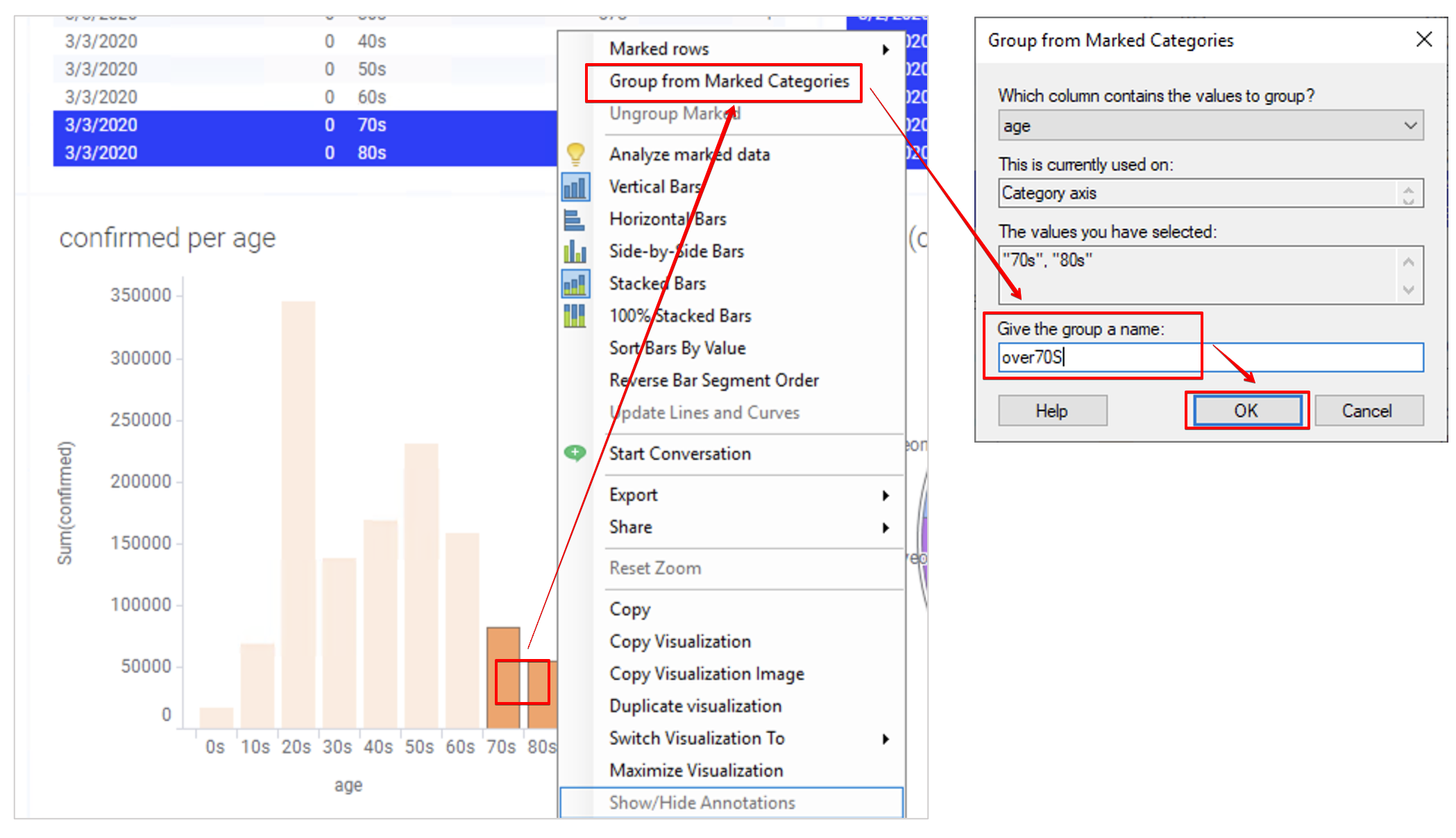The height and width of the screenshot is (838, 1456).
Task: Click the Stacked Bars icon
Action: (575, 283)
